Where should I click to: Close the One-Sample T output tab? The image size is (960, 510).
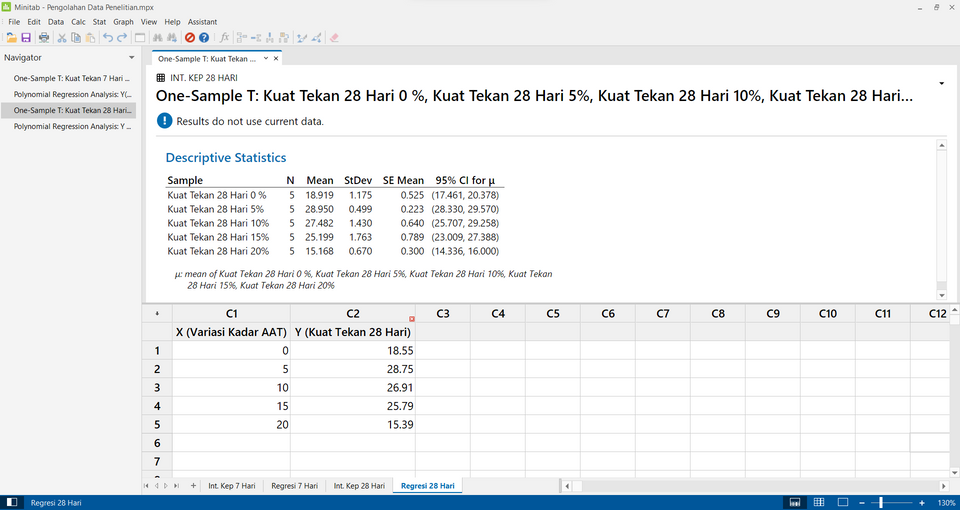(276, 59)
